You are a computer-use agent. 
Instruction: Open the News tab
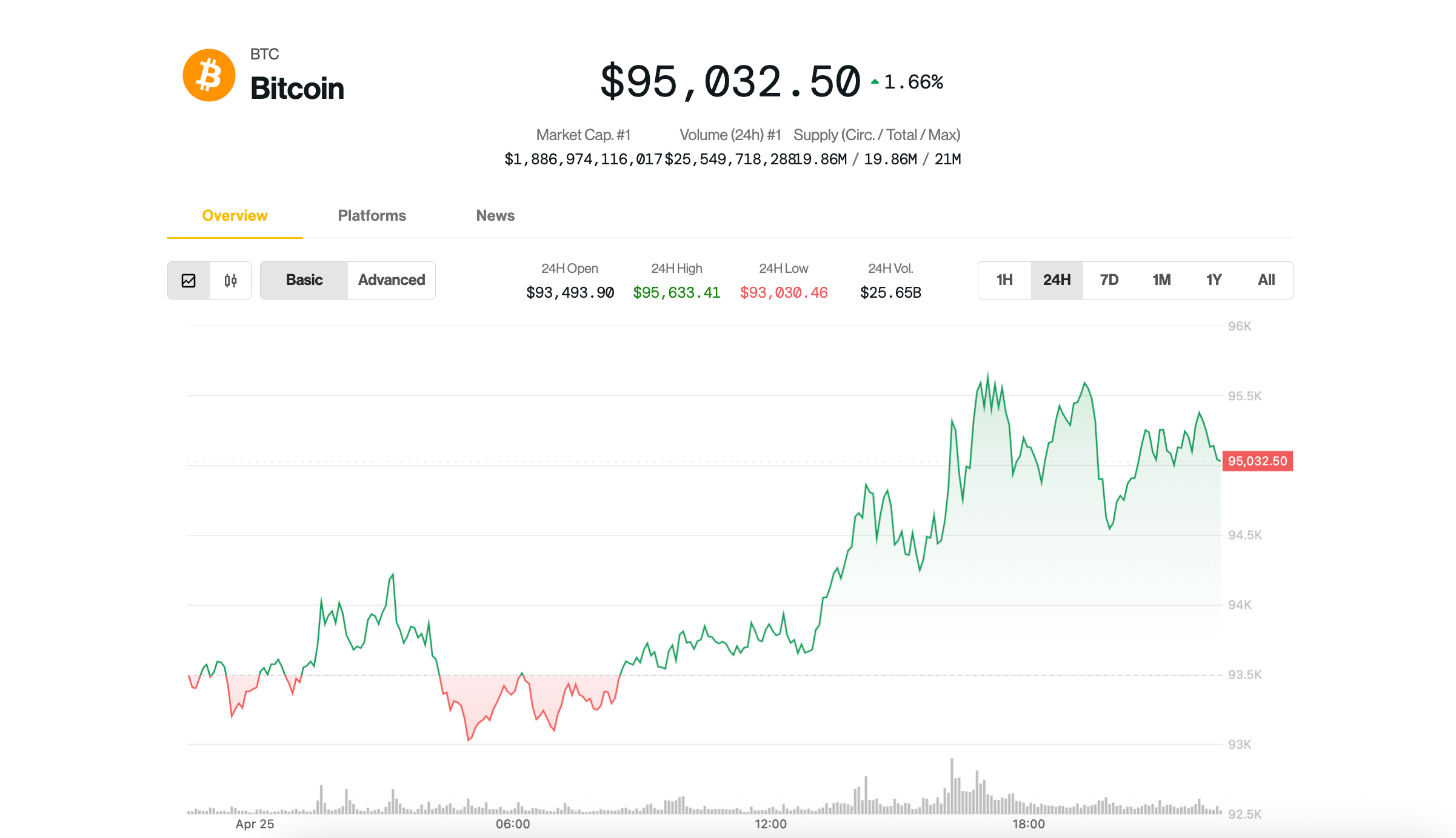coord(495,215)
